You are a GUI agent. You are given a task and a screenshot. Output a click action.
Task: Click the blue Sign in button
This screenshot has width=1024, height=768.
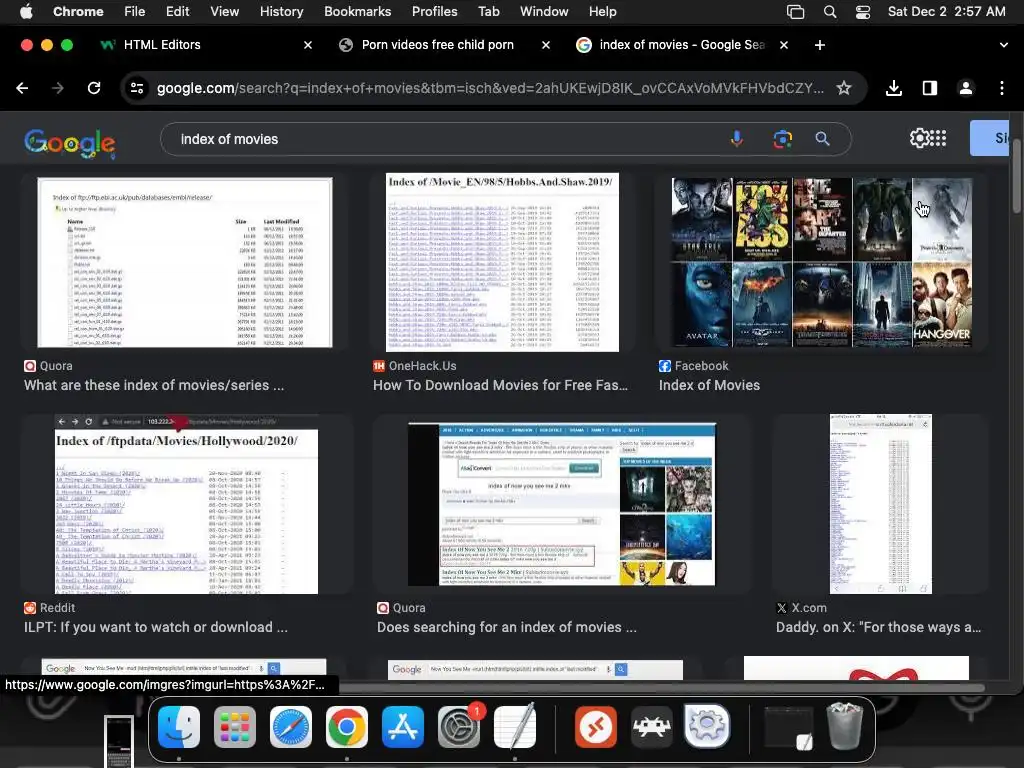pyautogui.click(x=989, y=138)
